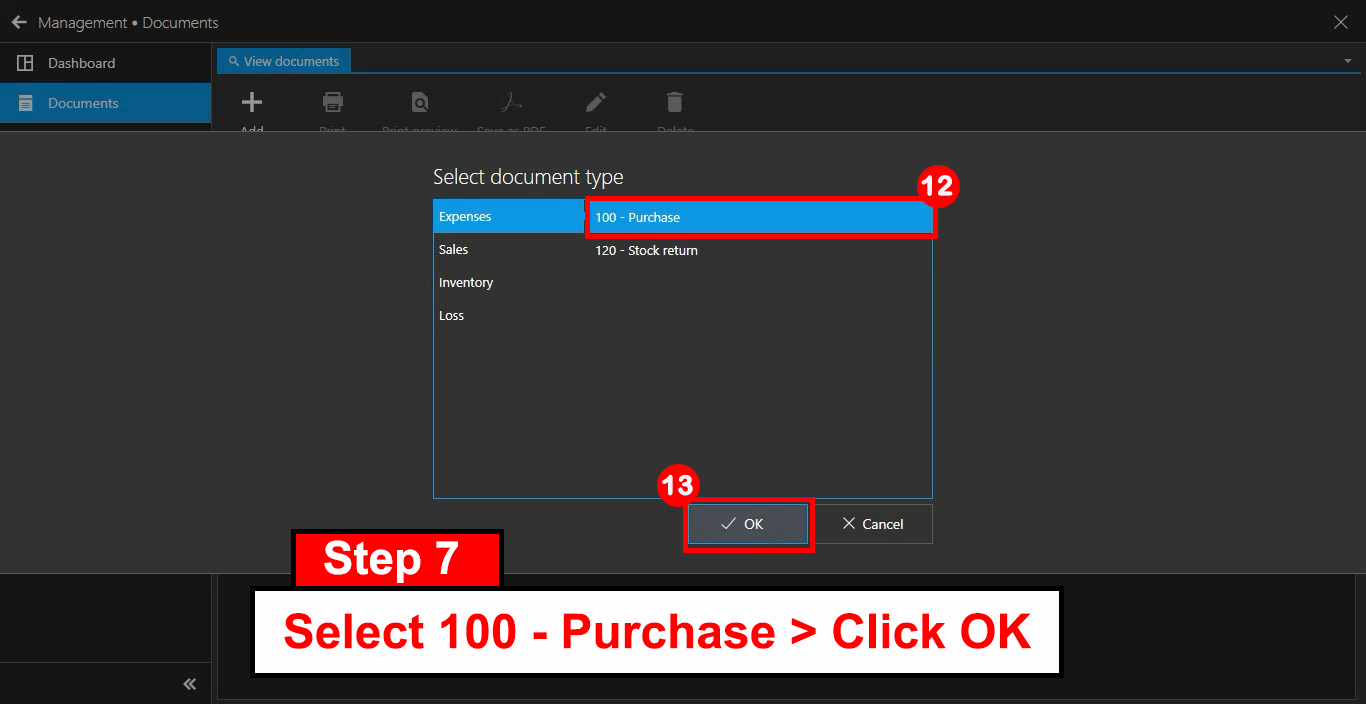
Task: Select 120 - Stock return document type
Action: (x=647, y=251)
